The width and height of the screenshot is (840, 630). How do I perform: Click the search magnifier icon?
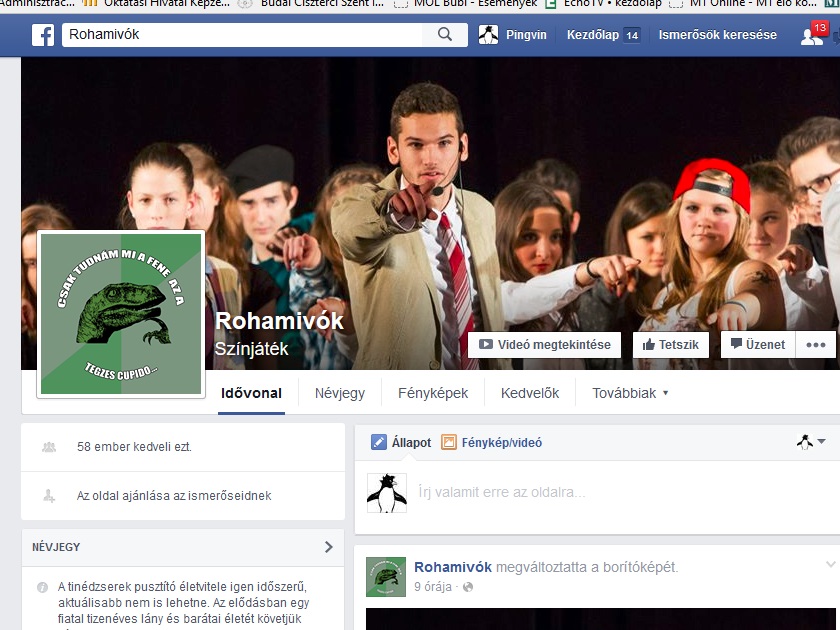pyautogui.click(x=445, y=34)
